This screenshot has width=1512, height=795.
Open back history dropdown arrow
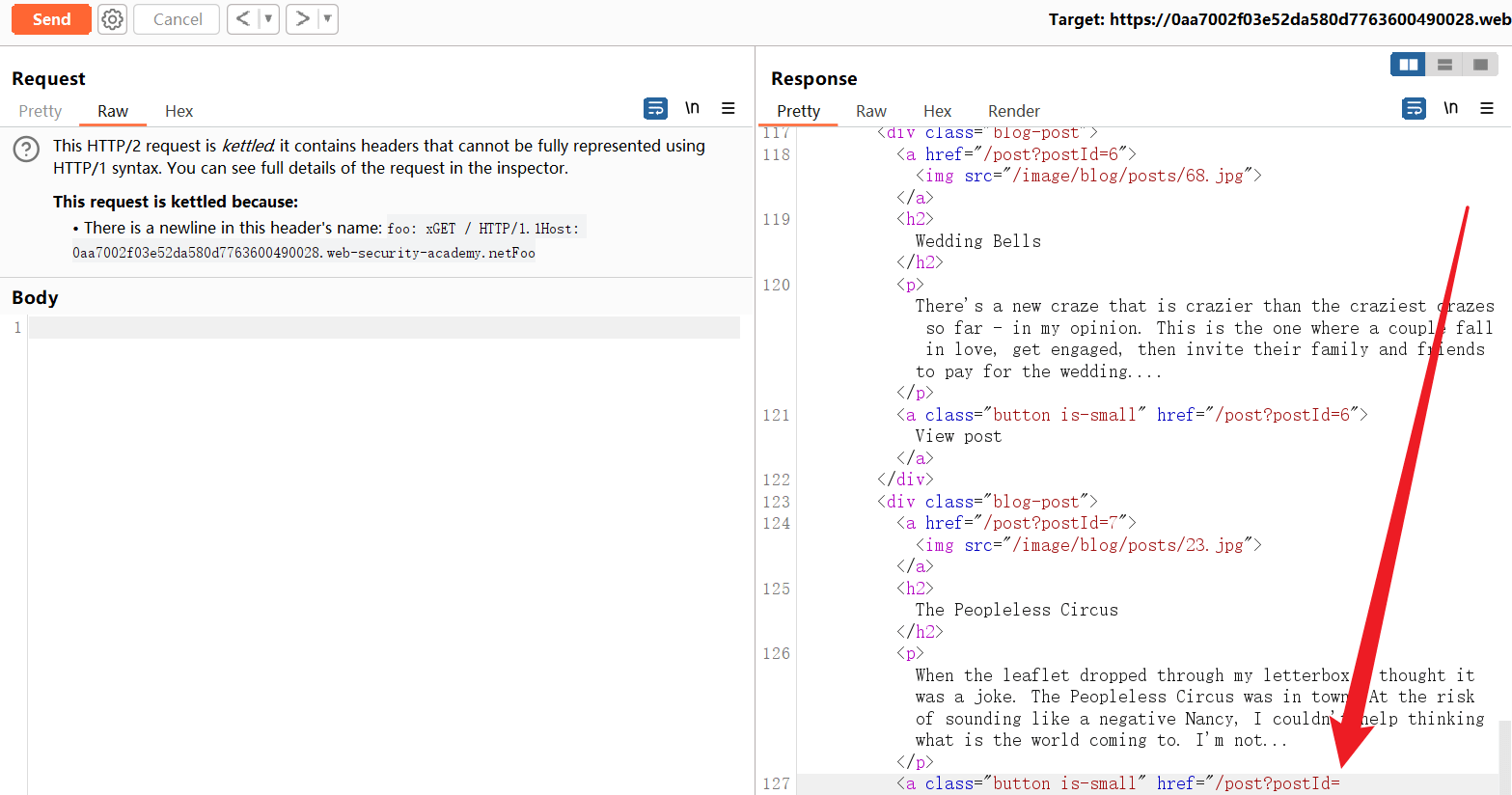pyautogui.click(x=268, y=18)
